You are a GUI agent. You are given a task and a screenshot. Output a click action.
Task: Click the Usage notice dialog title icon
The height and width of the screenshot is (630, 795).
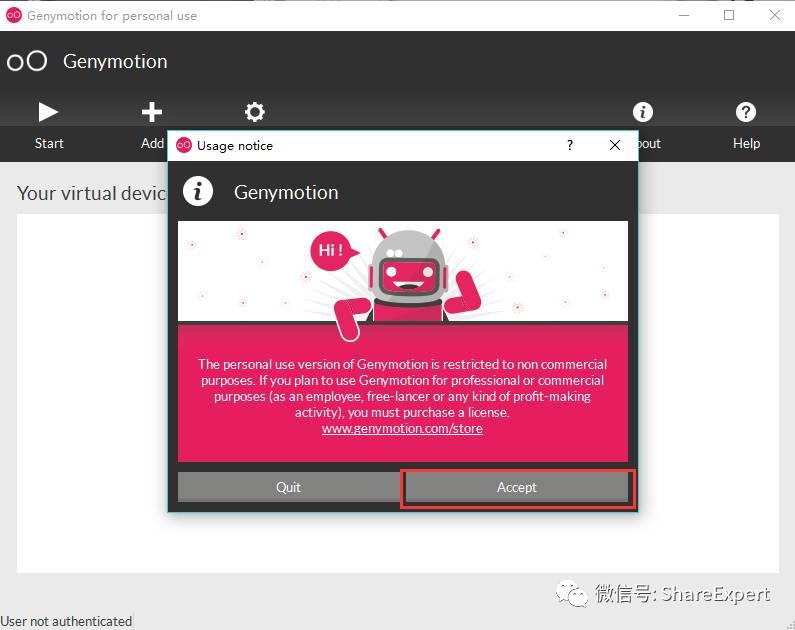(184, 145)
